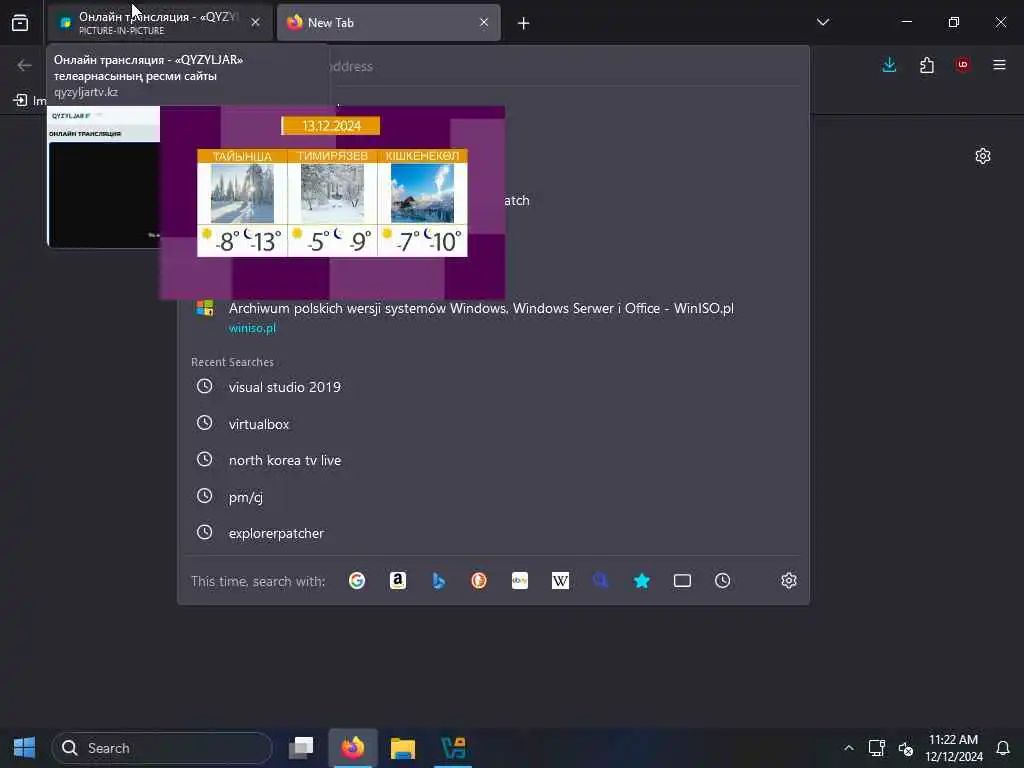Search in Bookmarks with star icon
The image size is (1024, 768).
(x=642, y=581)
